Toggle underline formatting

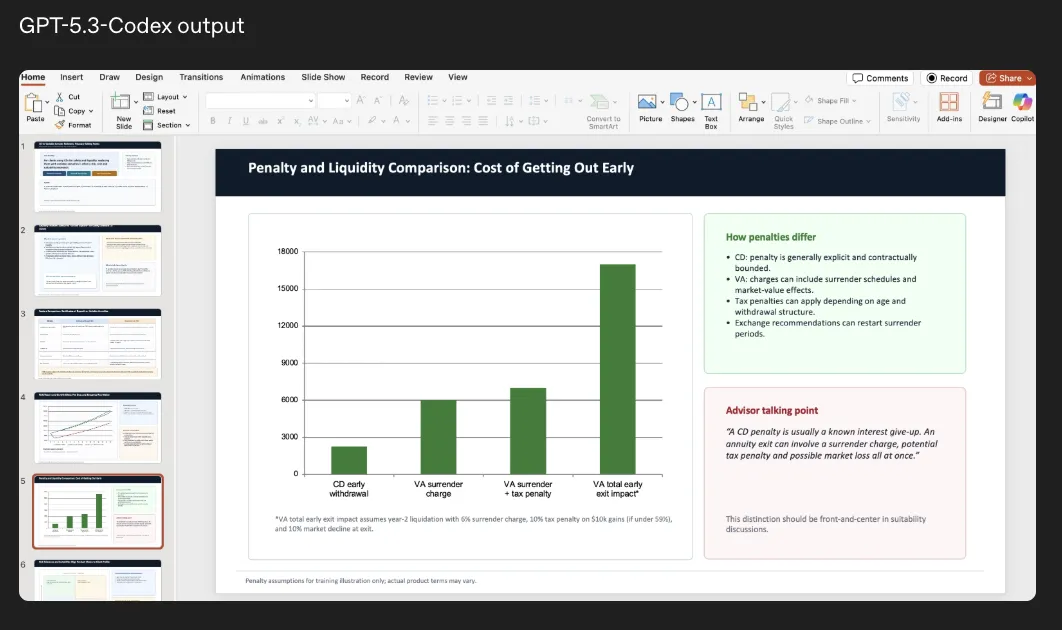(246, 121)
